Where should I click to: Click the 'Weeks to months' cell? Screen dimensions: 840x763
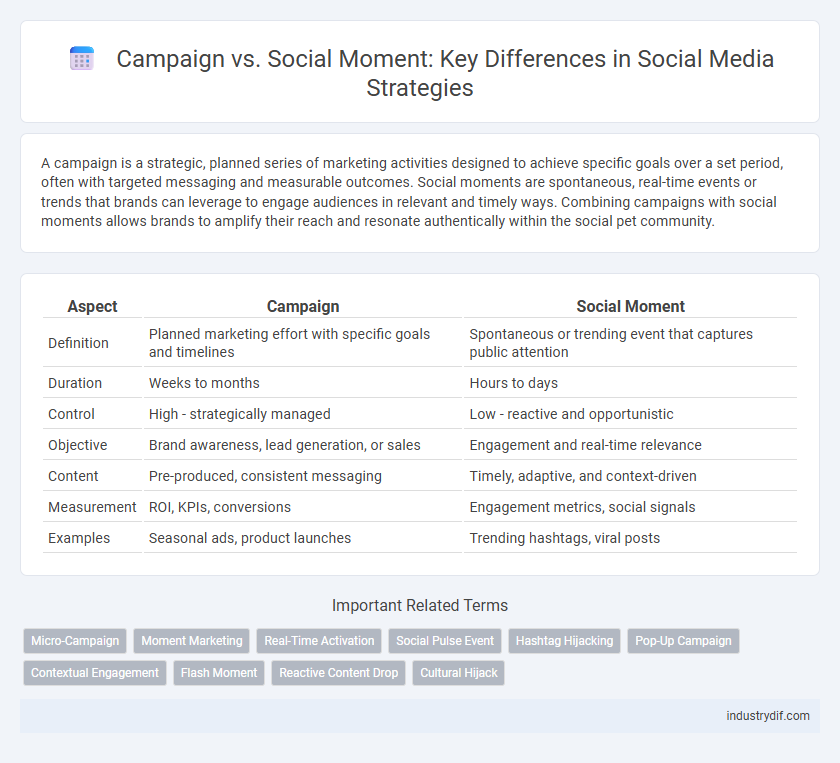click(x=303, y=383)
